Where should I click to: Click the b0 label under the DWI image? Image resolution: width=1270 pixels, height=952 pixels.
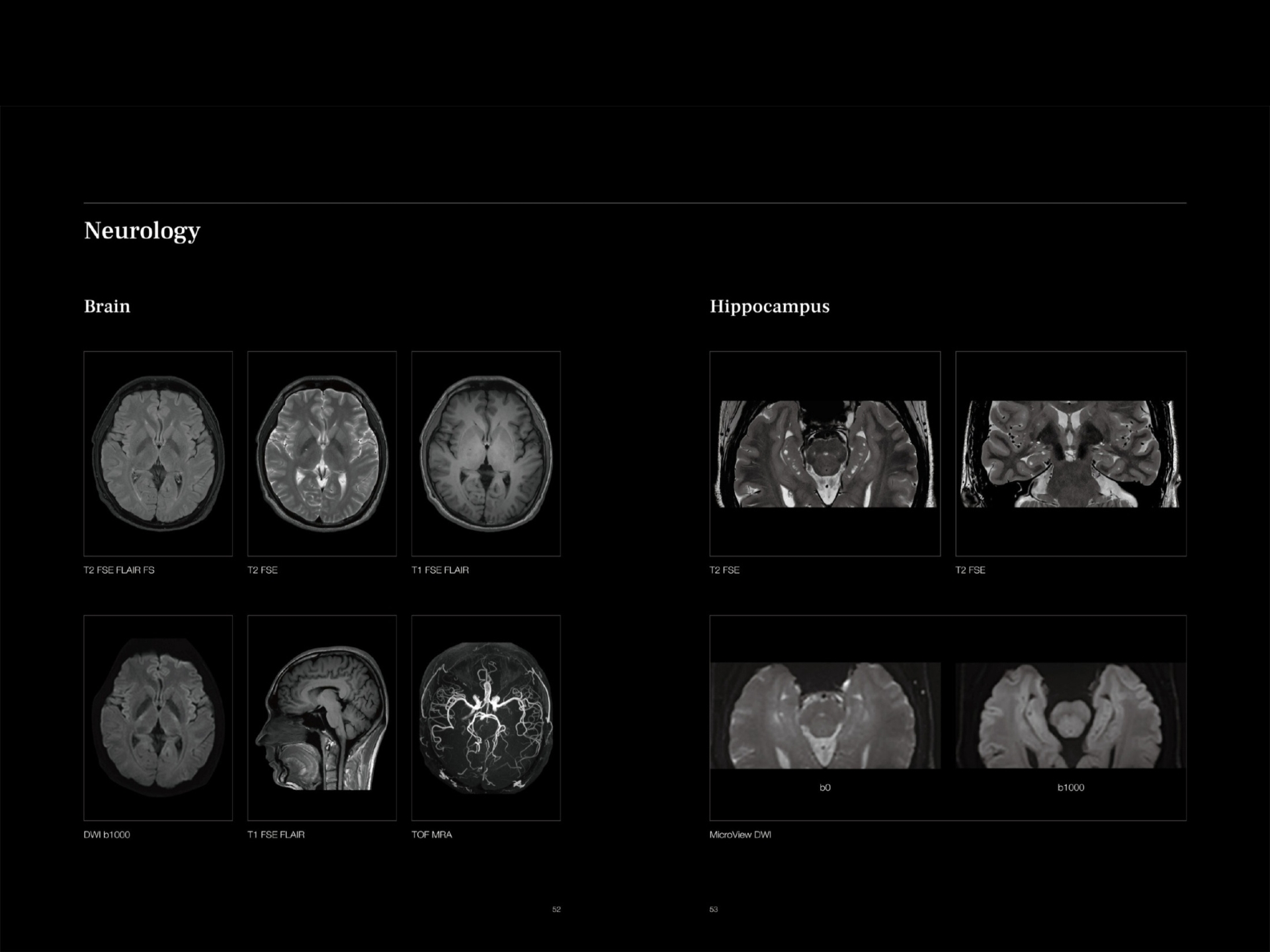coord(824,787)
